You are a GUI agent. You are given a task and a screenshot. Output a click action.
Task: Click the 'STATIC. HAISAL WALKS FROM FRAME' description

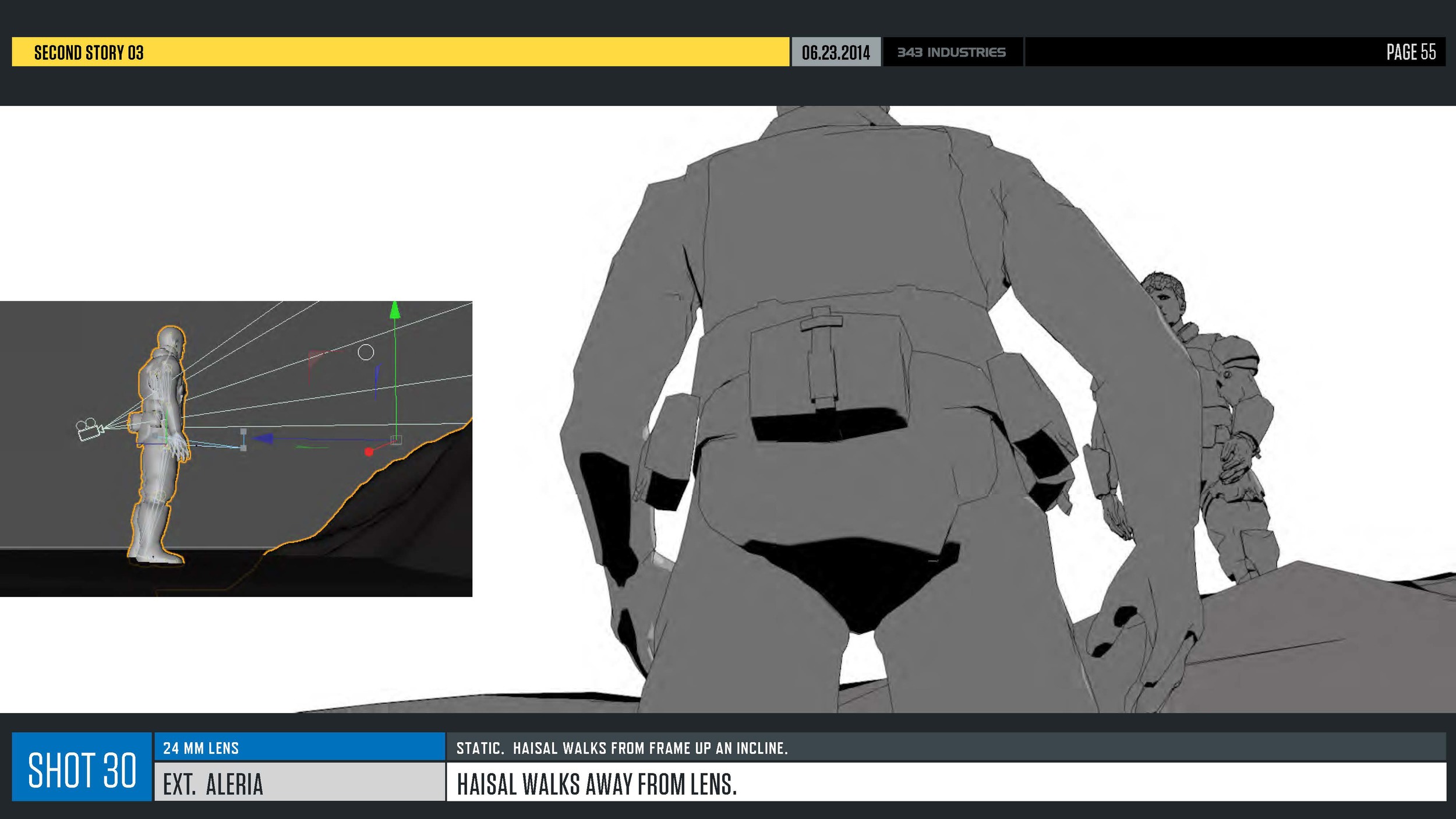(622, 748)
